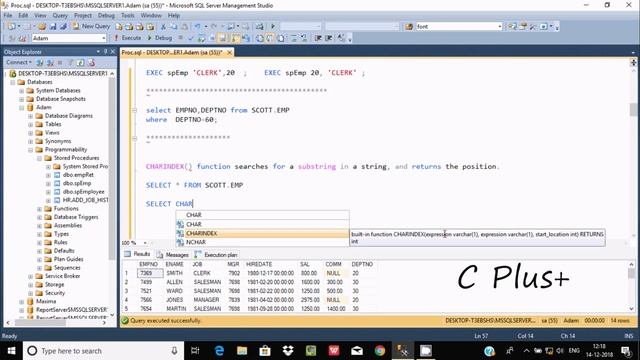
Task: Click the Start debugging play icon
Action: click(x=273, y=27)
